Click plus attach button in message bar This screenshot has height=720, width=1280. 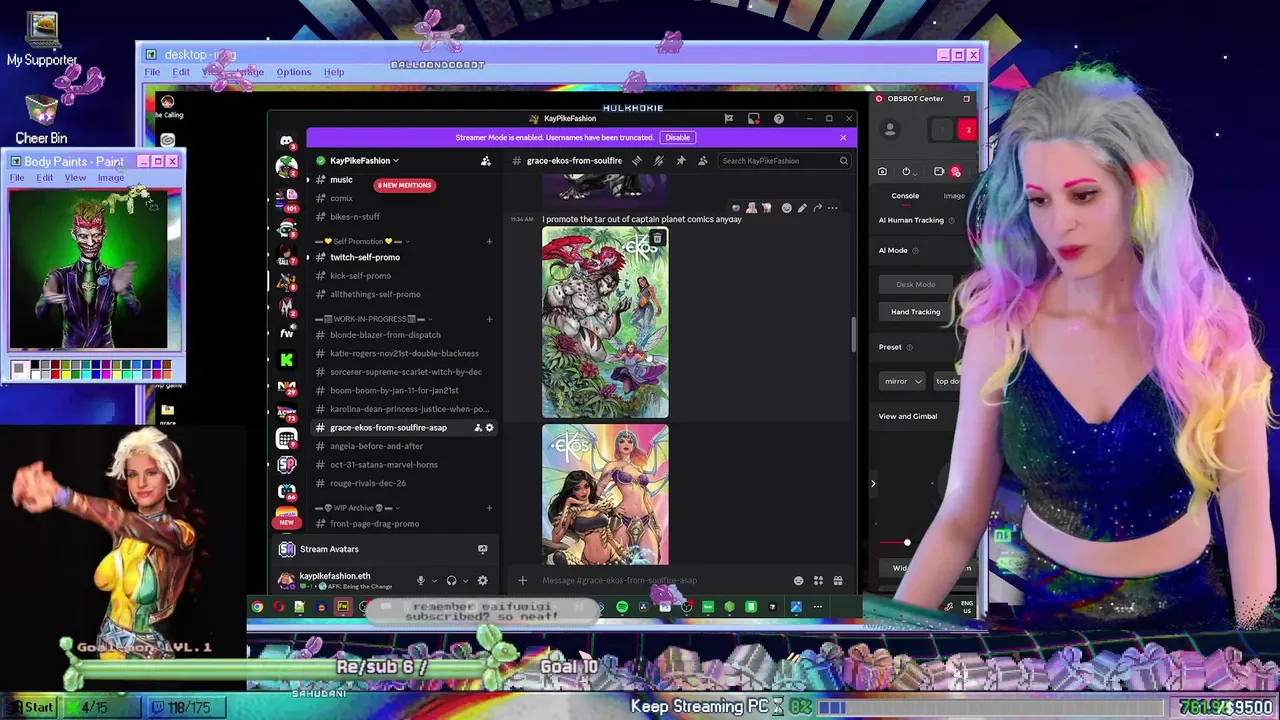[x=522, y=580]
